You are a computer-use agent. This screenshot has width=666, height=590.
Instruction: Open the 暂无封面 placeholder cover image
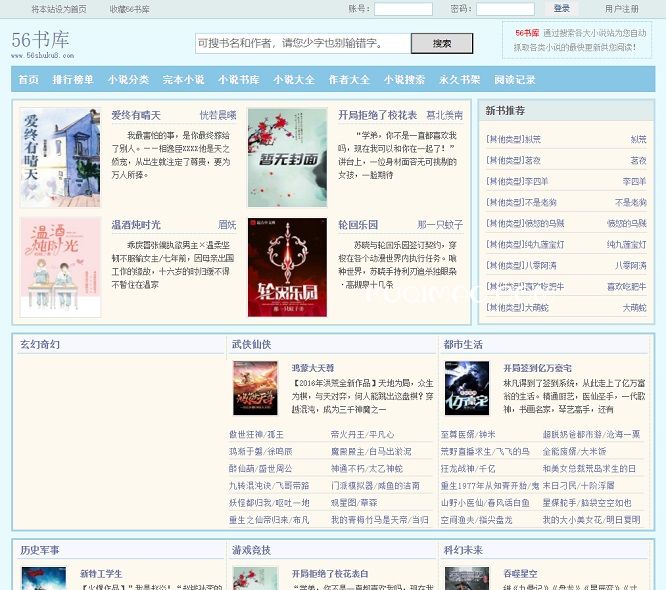pos(288,158)
